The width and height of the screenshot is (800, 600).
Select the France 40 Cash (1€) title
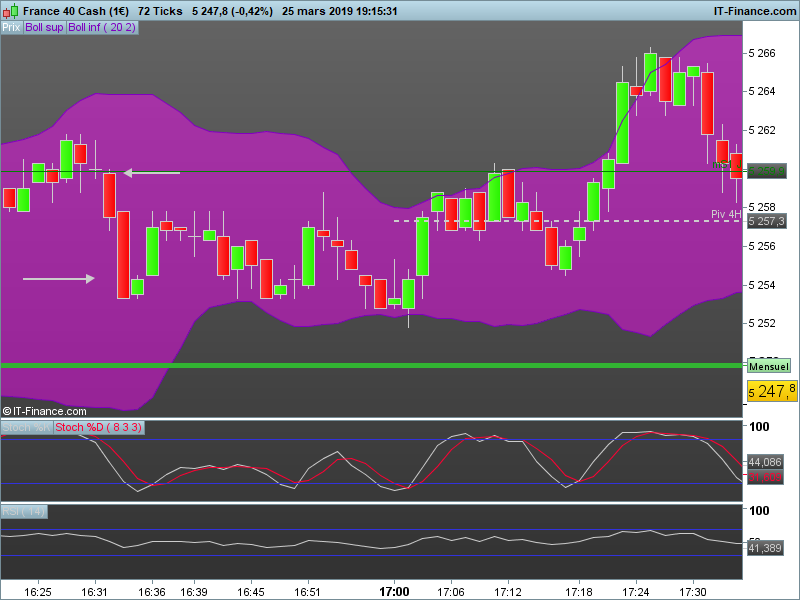tap(76, 11)
